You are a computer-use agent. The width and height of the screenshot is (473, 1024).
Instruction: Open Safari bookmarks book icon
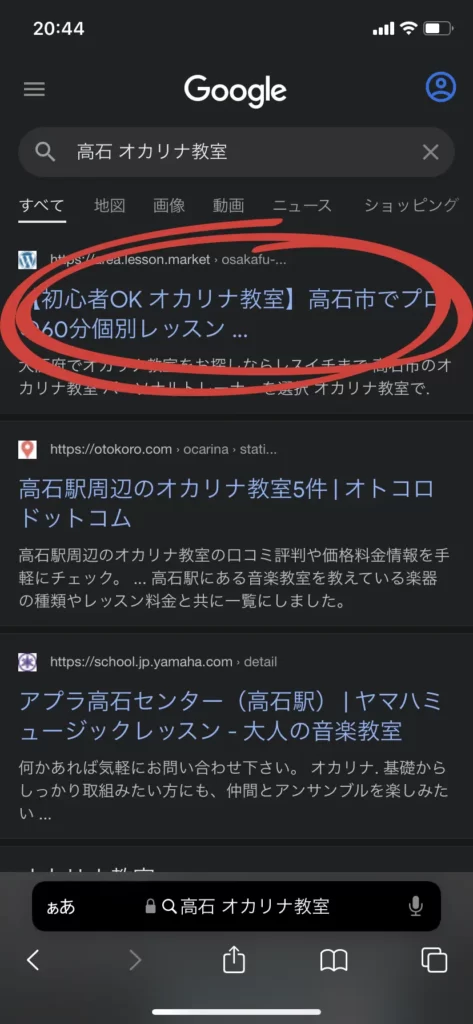tap(334, 961)
